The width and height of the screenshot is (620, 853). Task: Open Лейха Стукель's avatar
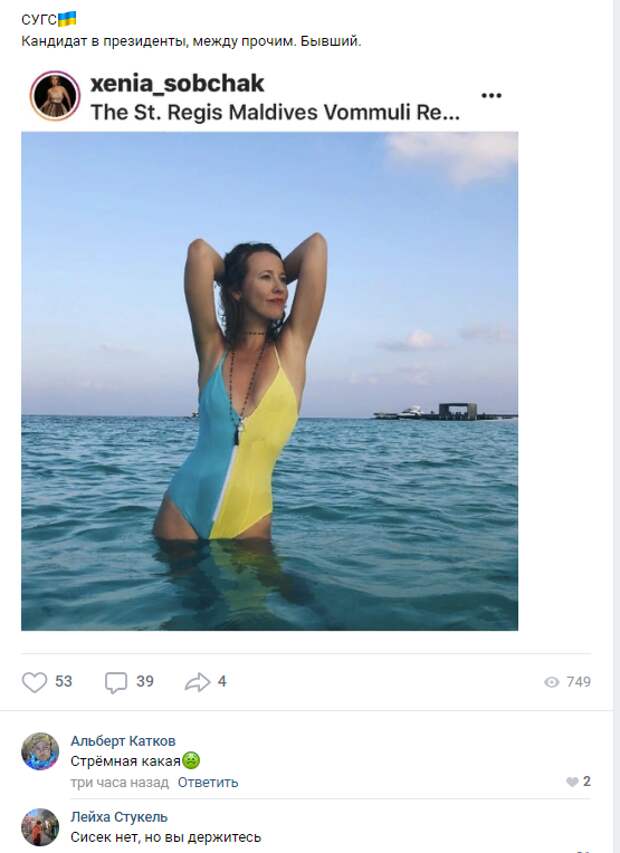click(x=40, y=827)
